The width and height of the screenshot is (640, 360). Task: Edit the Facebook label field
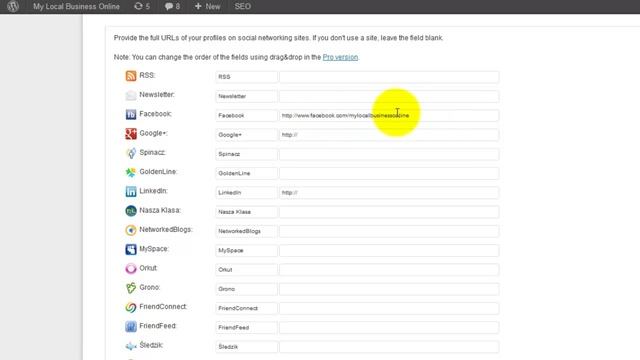[246, 116]
